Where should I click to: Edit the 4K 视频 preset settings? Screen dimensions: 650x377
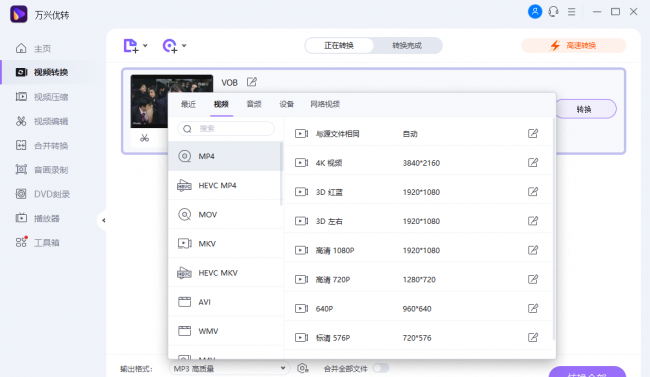(533, 163)
